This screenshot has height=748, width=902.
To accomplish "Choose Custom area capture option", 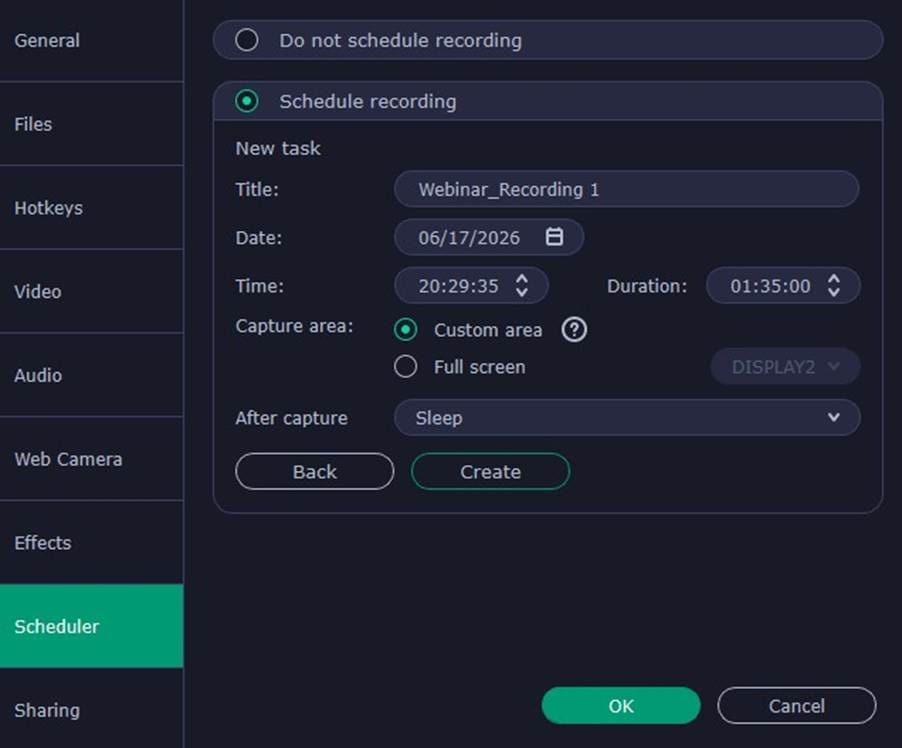I will [x=406, y=330].
